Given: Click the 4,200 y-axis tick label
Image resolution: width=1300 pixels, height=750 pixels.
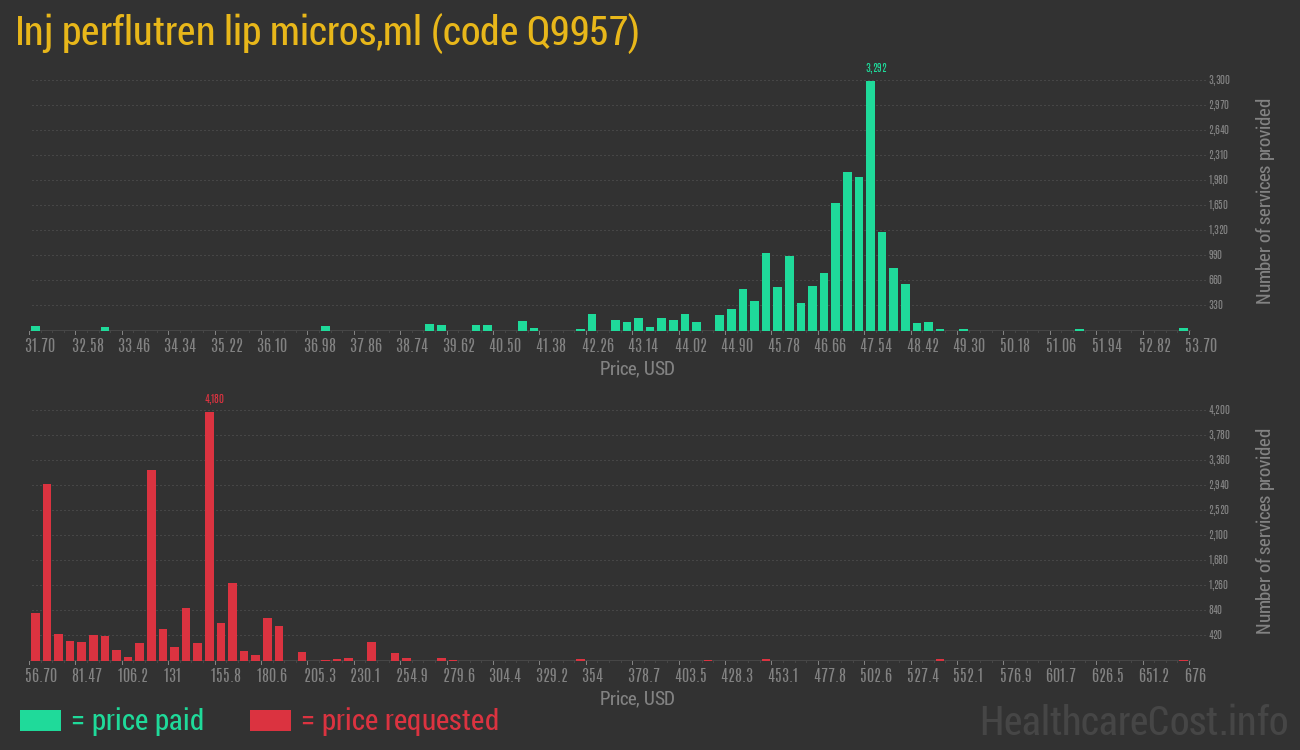Looking at the screenshot, I should (x=1219, y=410).
